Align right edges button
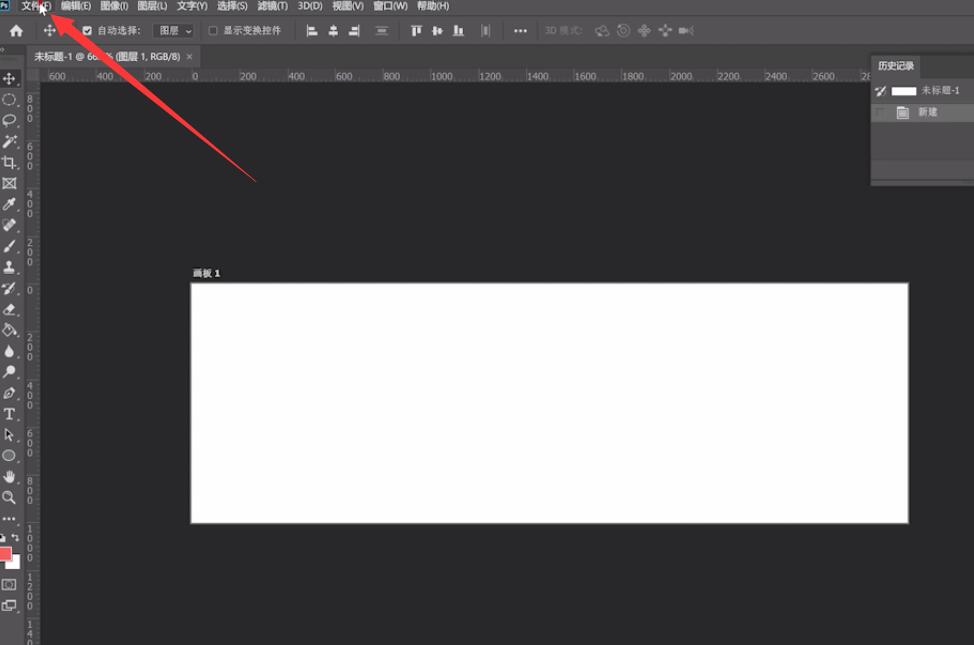This screenshot has width=974, height=645. coord(354,30)
